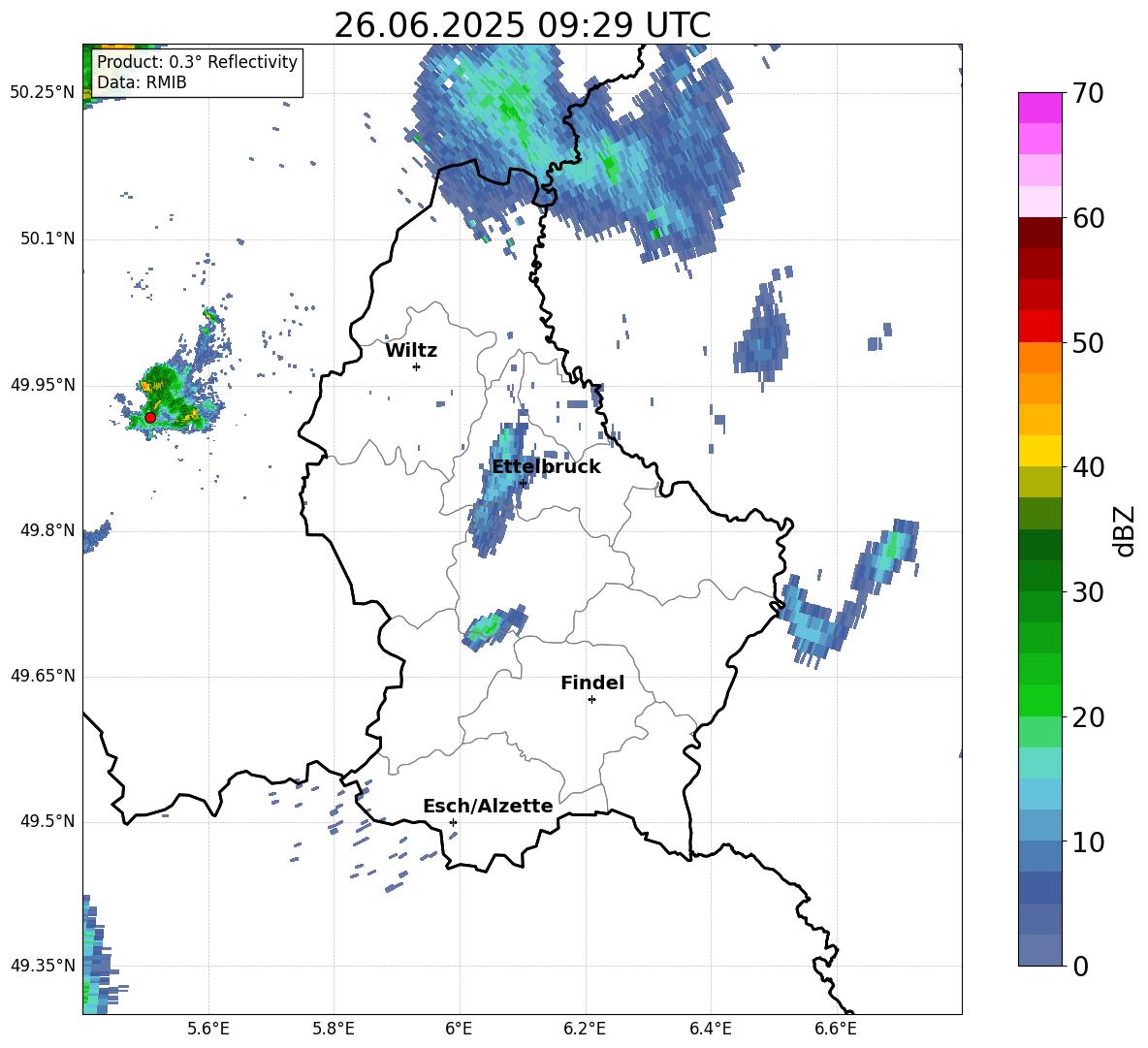Image resolution: width=1148 pixels, height=1048 pixels.
Task: Click the dark green colorbar segment above 30
Action: click(x=1039, y=545)
